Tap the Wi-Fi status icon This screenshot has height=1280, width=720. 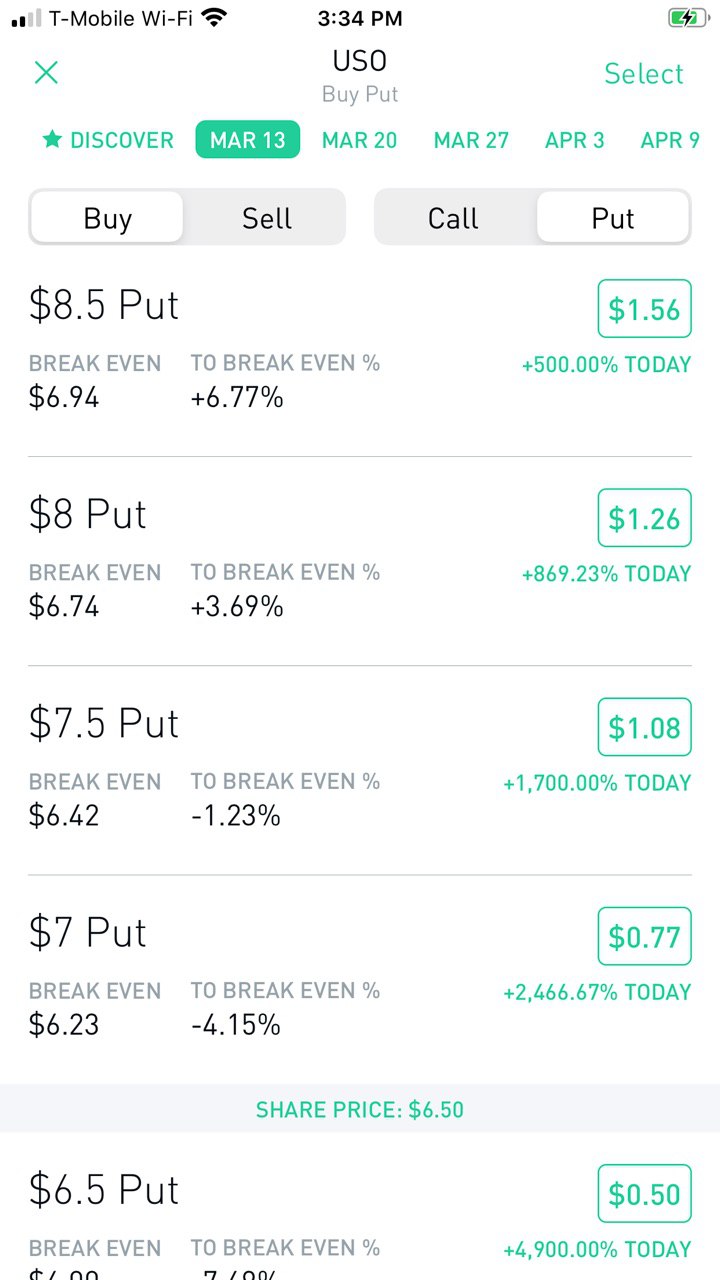pyautogui.click(x=213, y=17)
